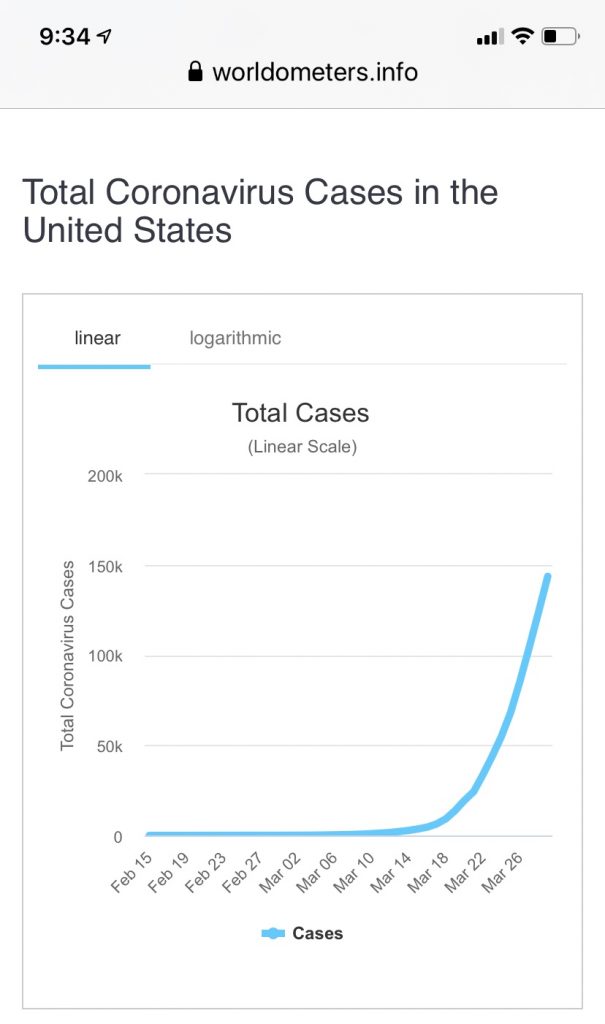Click the 50k y-axis label
This screenshot has width=605, height=1024.
point(108,746)
